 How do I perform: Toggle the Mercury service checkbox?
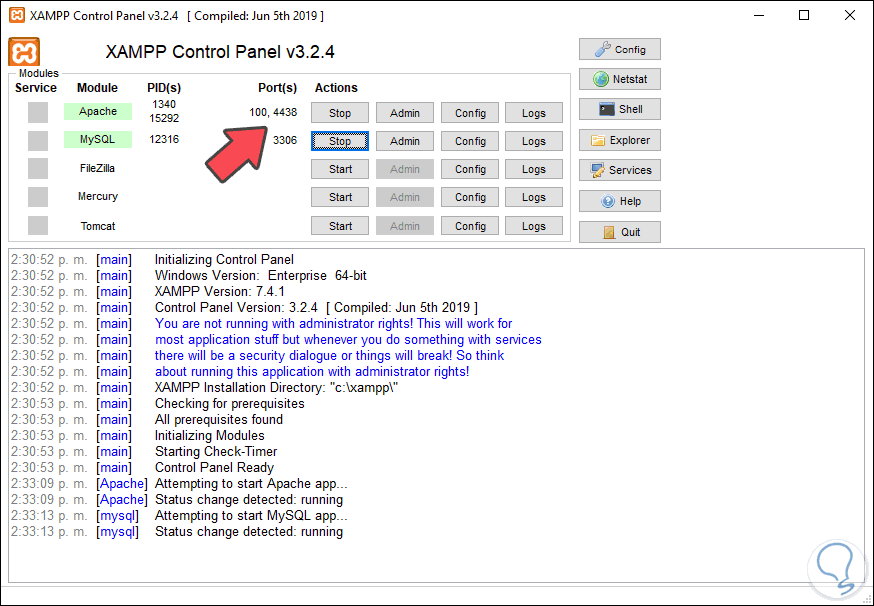pyautogui.click(x=38, y=197)
